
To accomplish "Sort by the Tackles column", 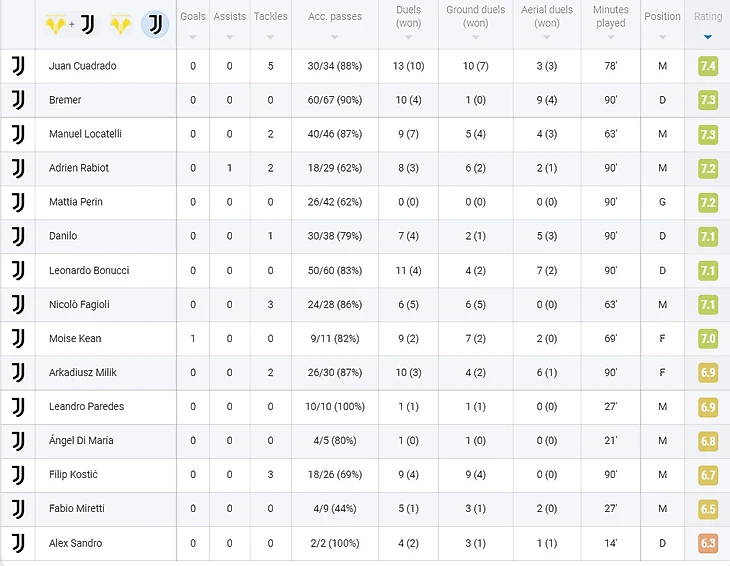I will pos(270,37).
